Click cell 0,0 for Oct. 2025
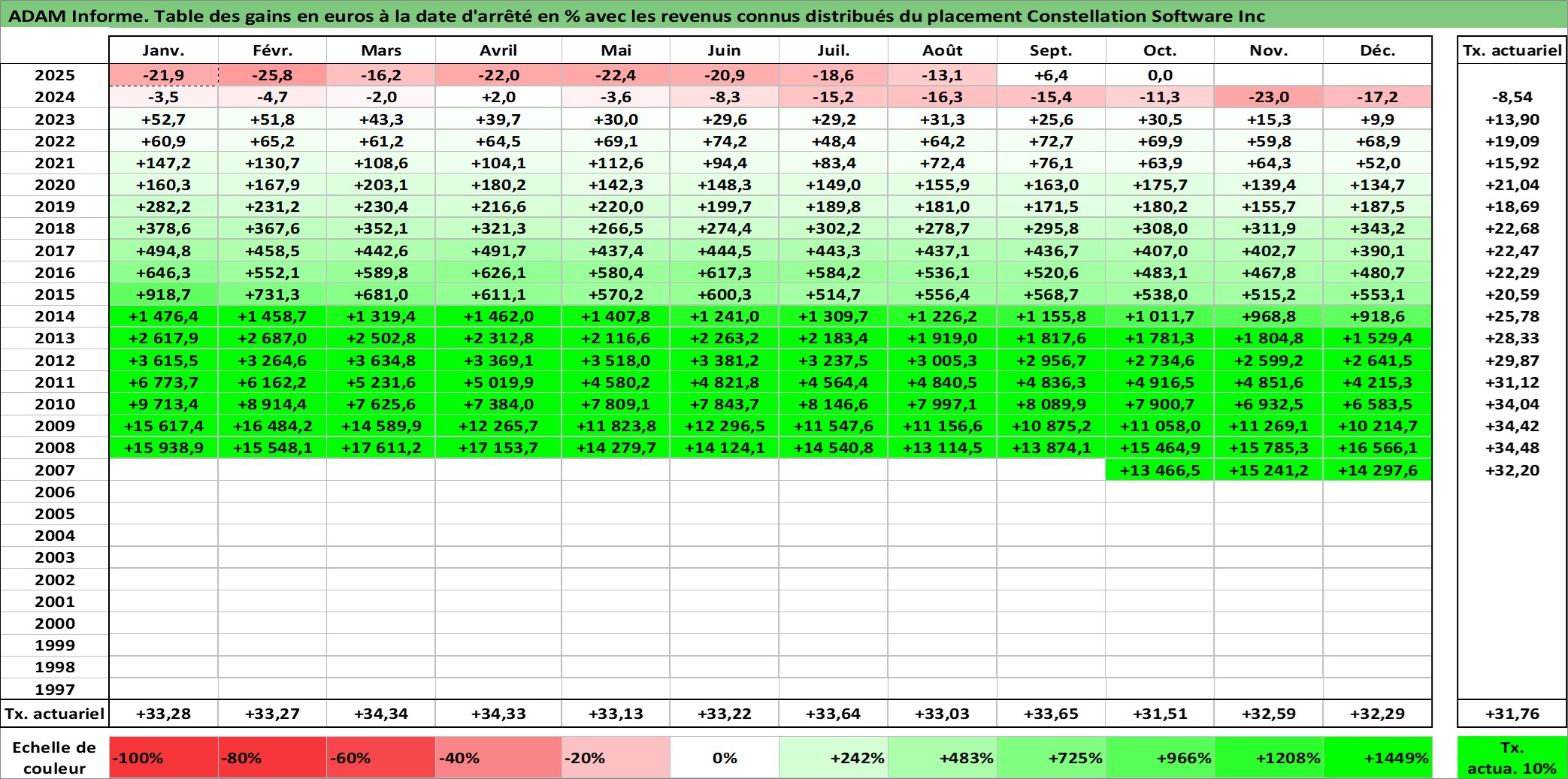Viewport: 1568px width, 779px height. (1160, 75)
